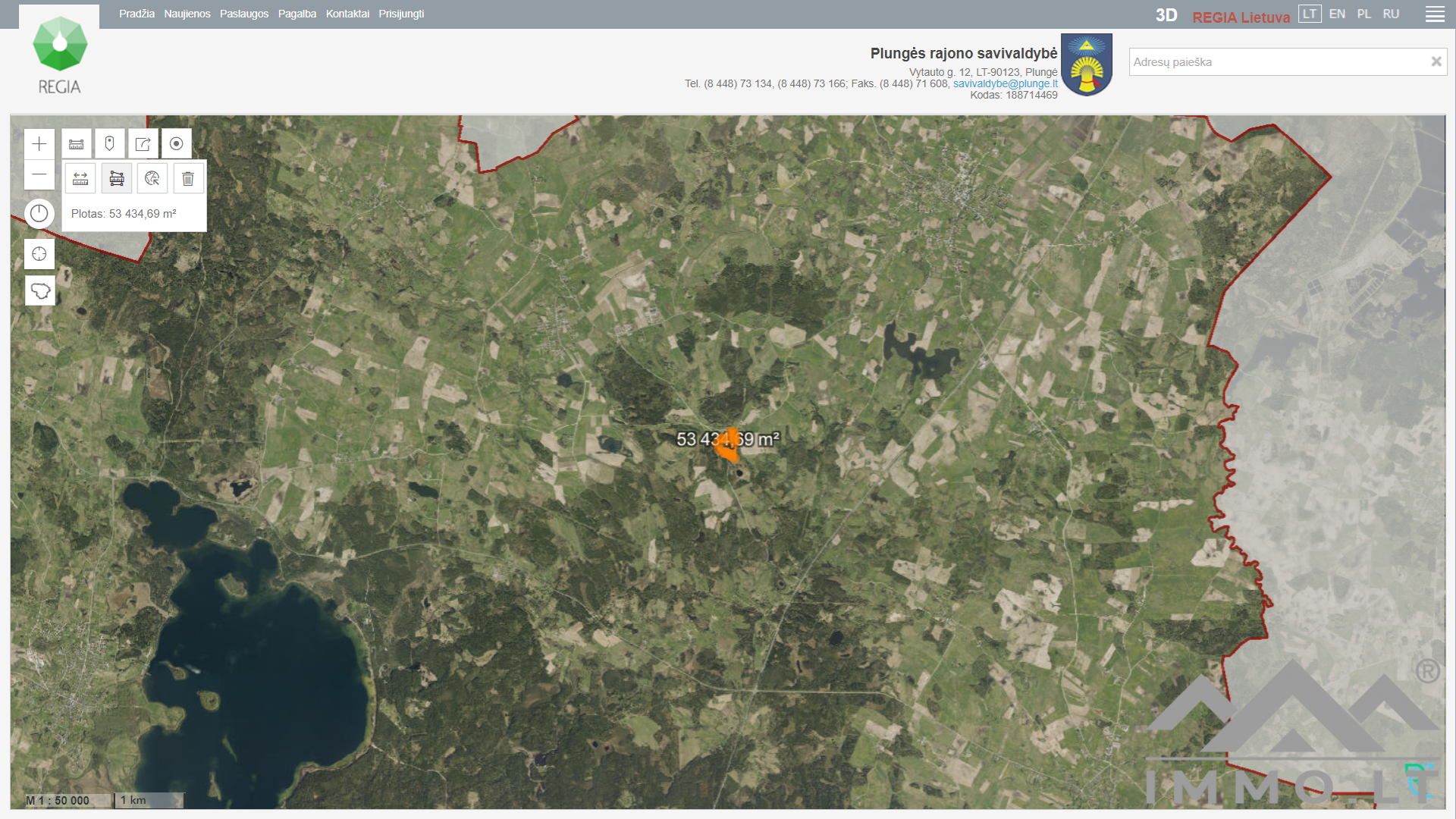Click the share map icon
The width and height of the screenshot is (1456, 819).
143,144
